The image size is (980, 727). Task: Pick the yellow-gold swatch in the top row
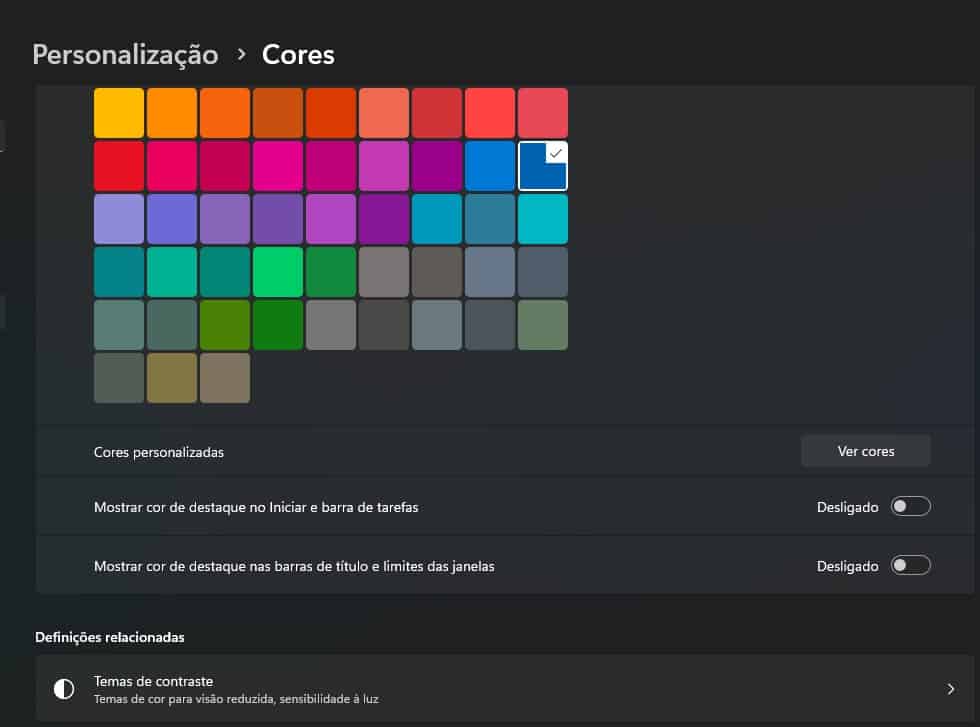point(119,113)
